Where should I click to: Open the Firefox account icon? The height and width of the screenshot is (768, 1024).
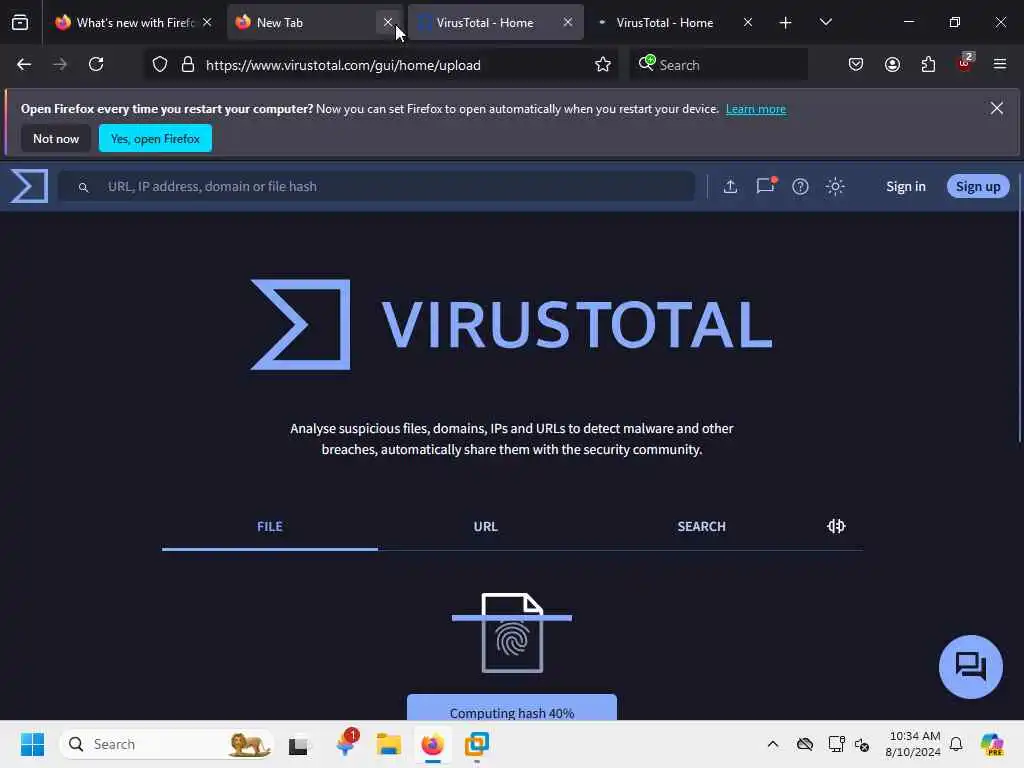(x=892, y=65)
